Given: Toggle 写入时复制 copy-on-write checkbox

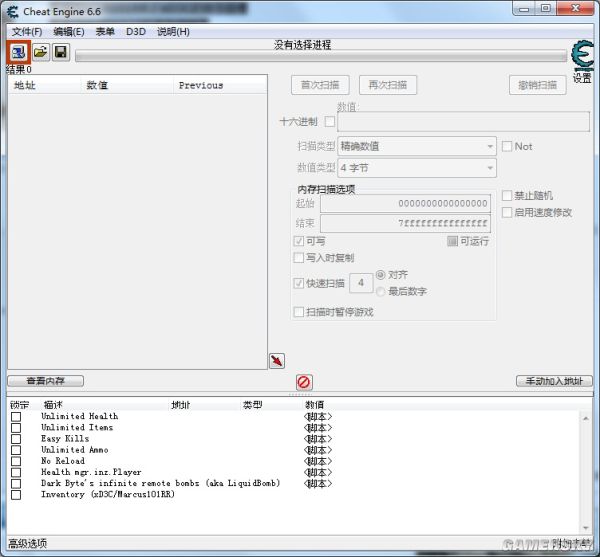Looking at the screenshot, I should pos(298,258).
